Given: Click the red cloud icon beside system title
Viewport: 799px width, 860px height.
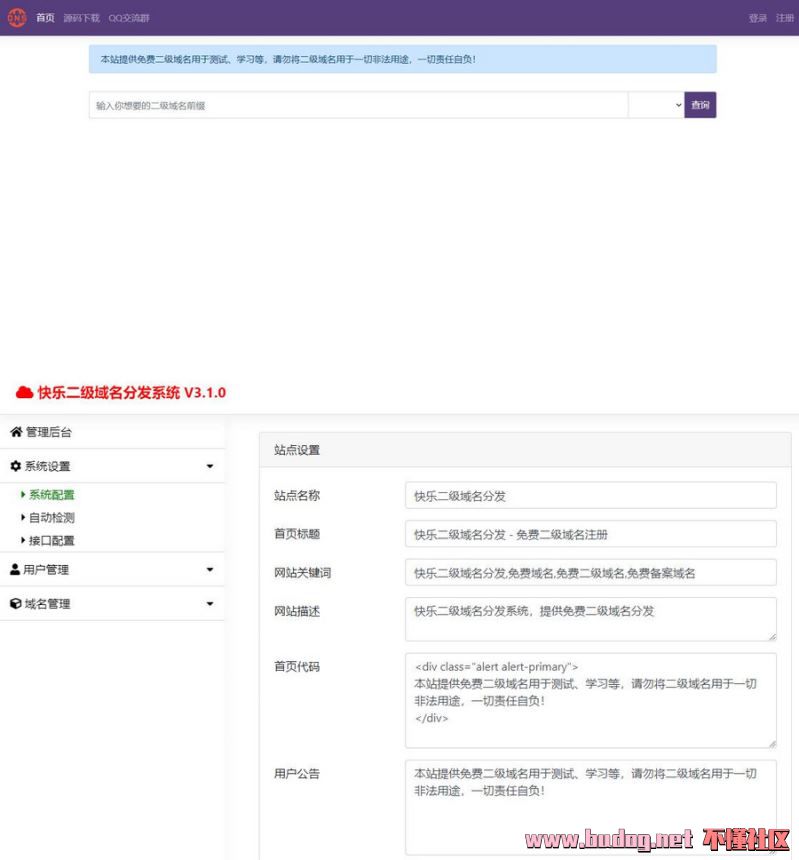Looking at the screenshot, I should point(24,393).
